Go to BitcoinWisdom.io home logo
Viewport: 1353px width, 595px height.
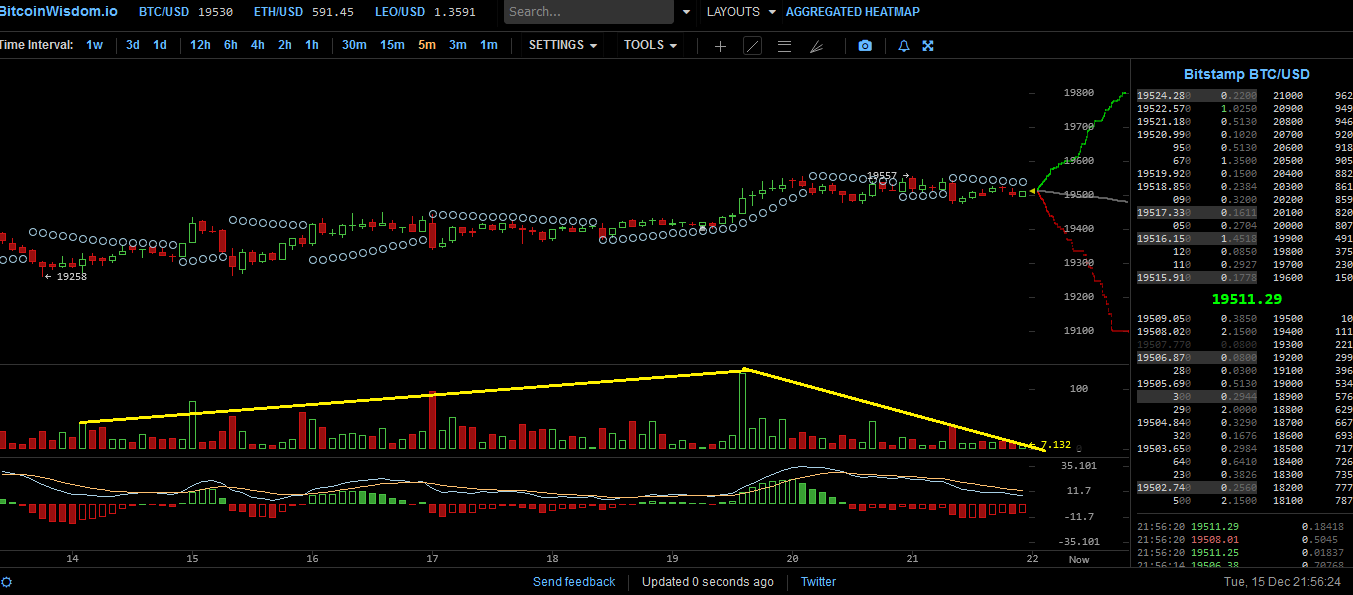point(58,12)
